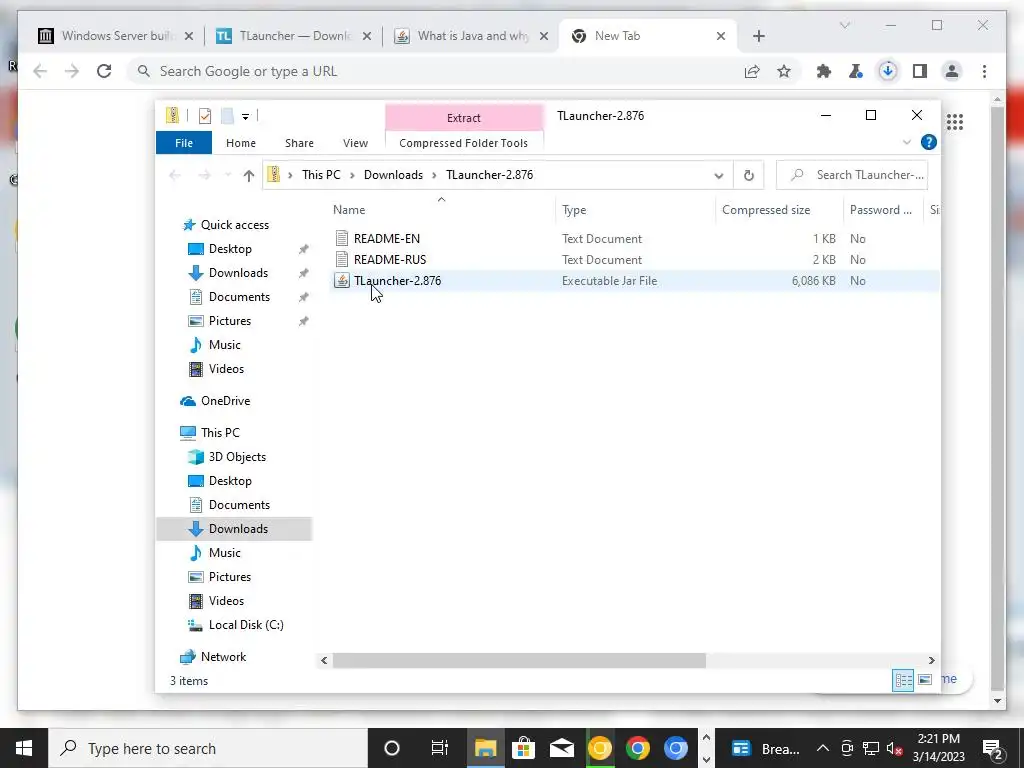
Task: Select This PC in the navigation pane
Action: [219, 433]
